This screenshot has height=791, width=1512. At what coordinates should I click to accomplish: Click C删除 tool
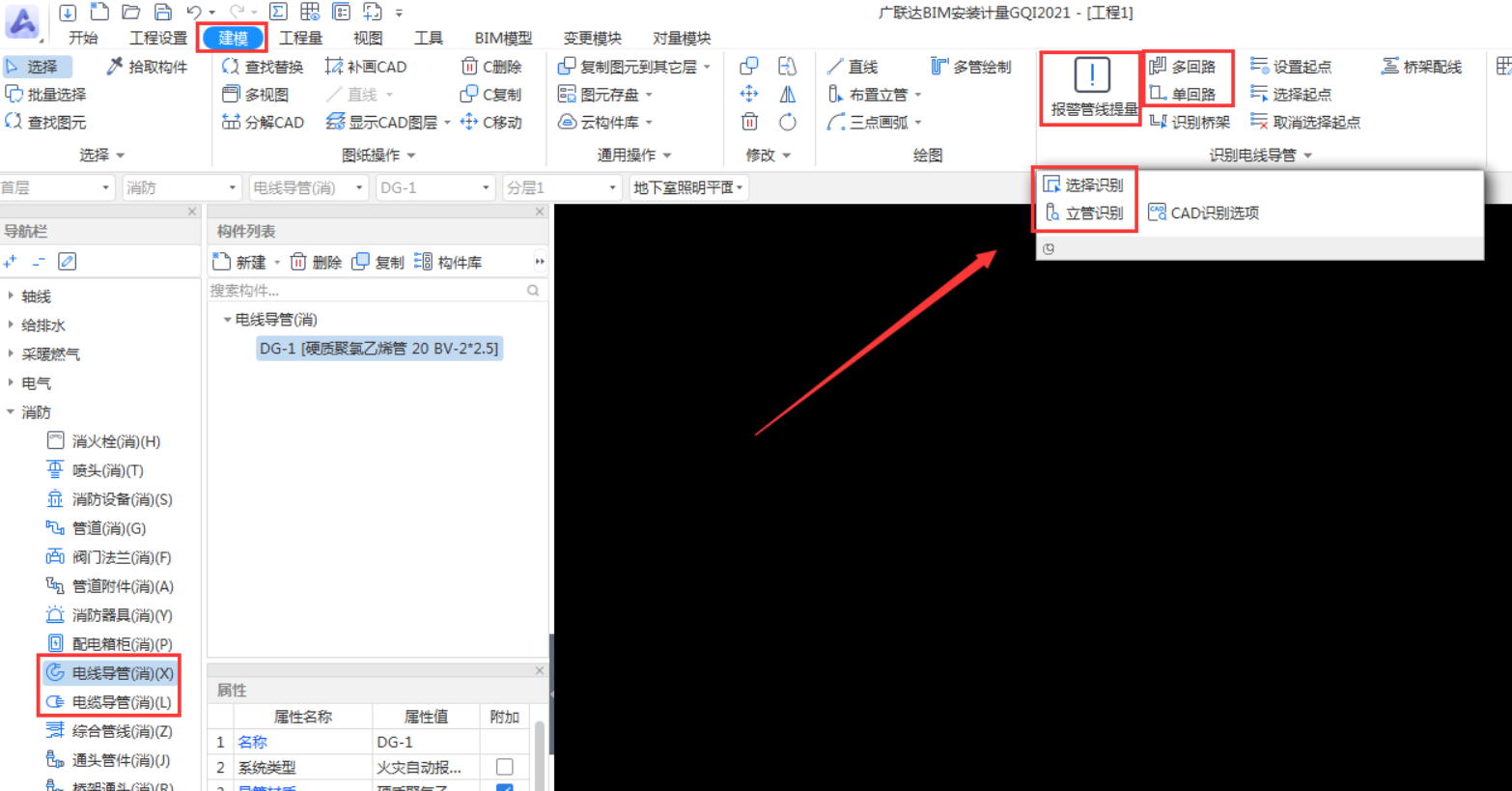click(x=491, y=67)
